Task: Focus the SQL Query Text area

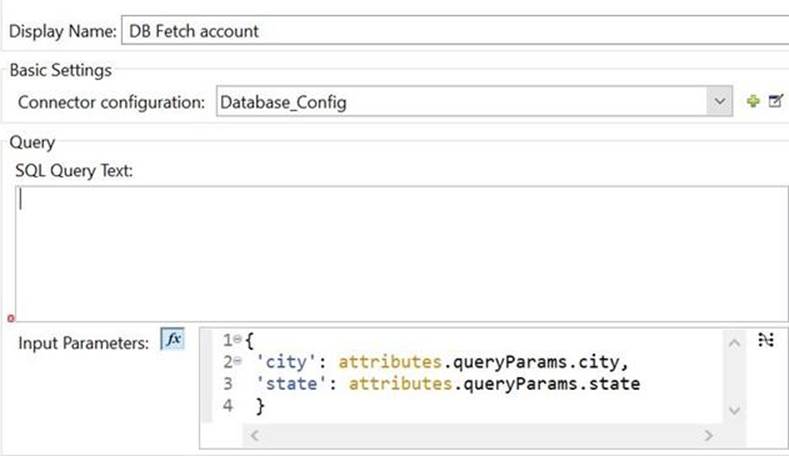Action: tap(400, 252)
